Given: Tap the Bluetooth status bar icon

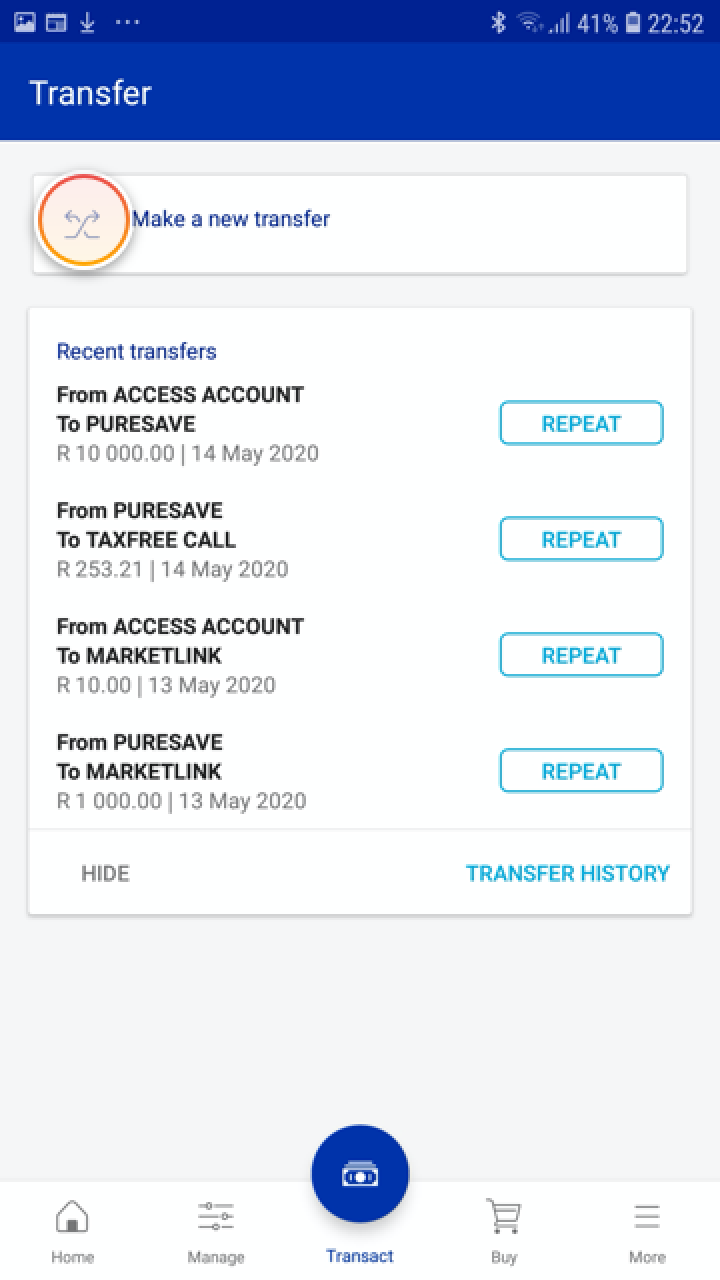Looking at the screenshot, I should pos(498,23).
